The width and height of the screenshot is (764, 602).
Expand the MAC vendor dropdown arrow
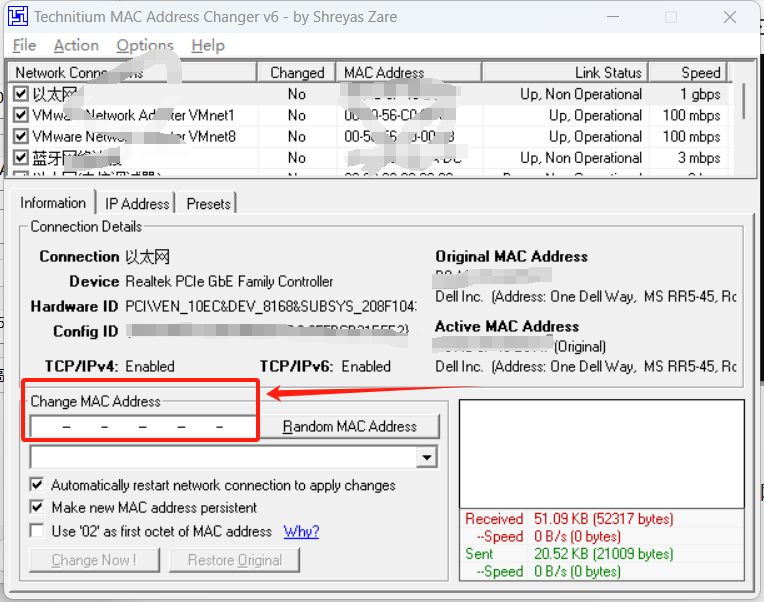click(x=427, y=457)
